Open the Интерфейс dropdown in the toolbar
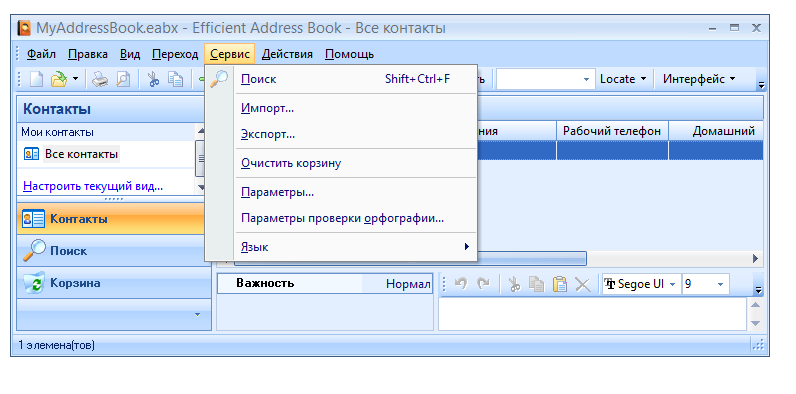Image resolution: width=796 pixels, height=394 pixels. pos(699,79)
